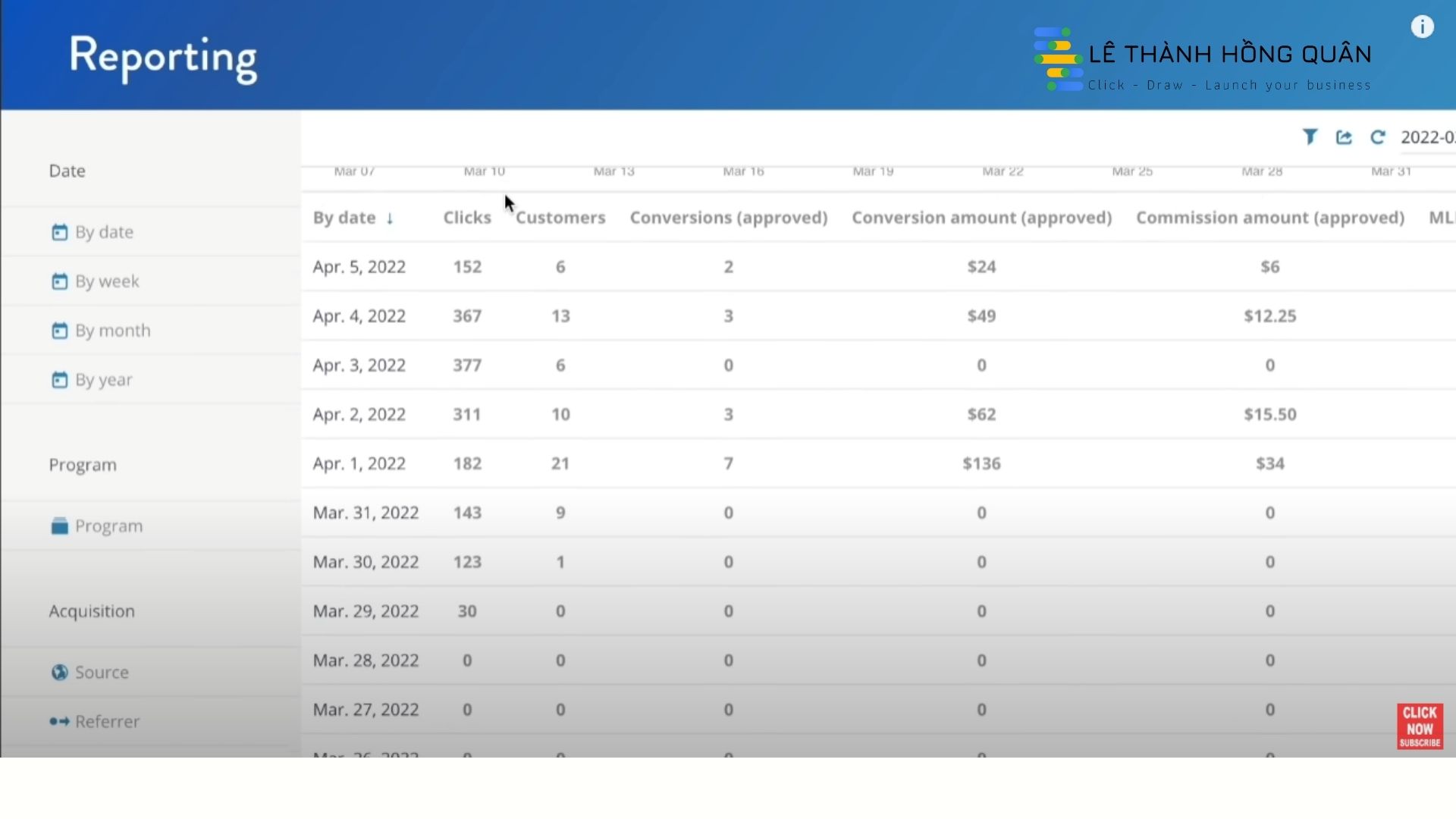Click the refresh report icon
This screenshot has width=1456, height=819.
tap(1378, 137)
